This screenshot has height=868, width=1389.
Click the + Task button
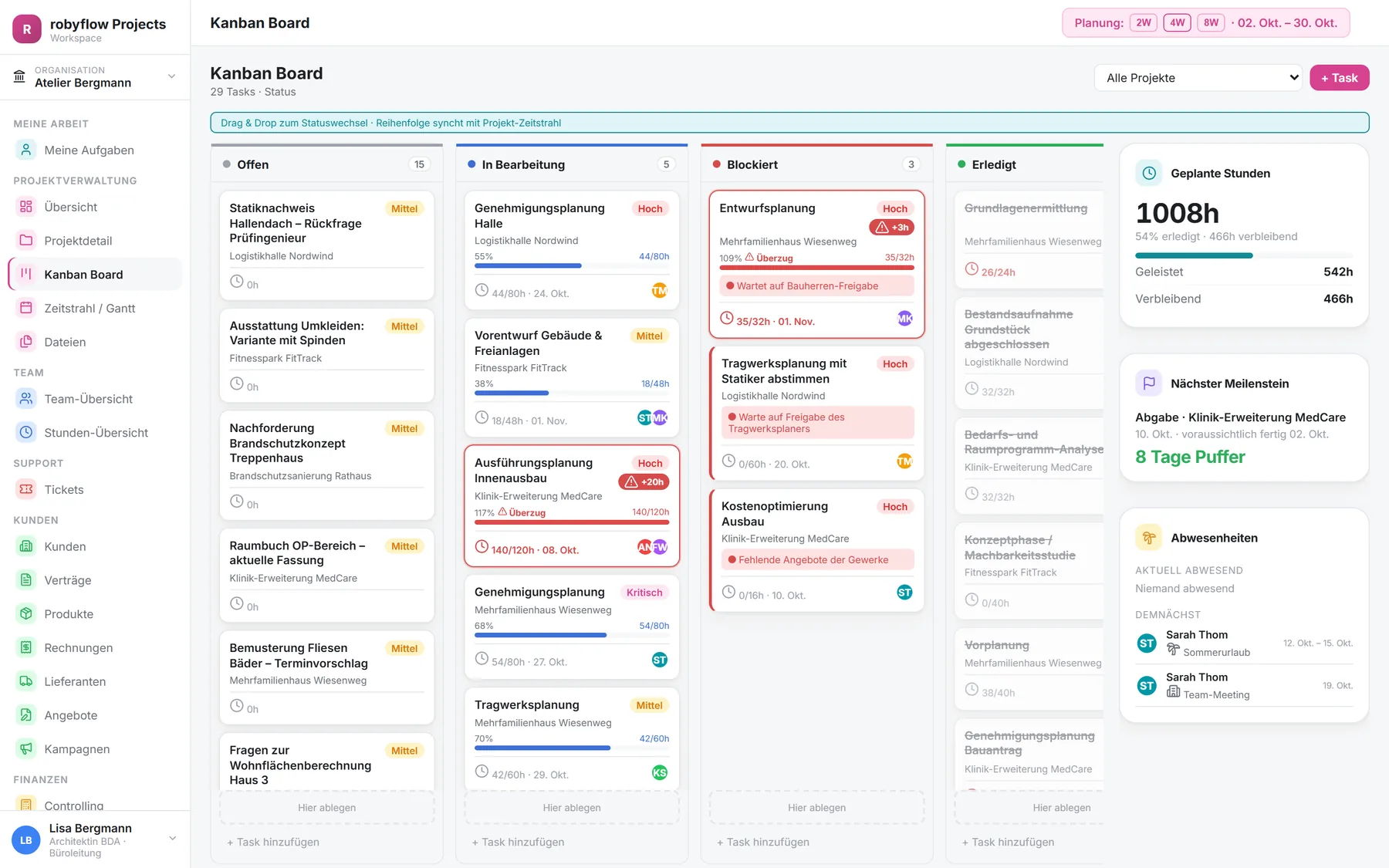point(1340,78)
